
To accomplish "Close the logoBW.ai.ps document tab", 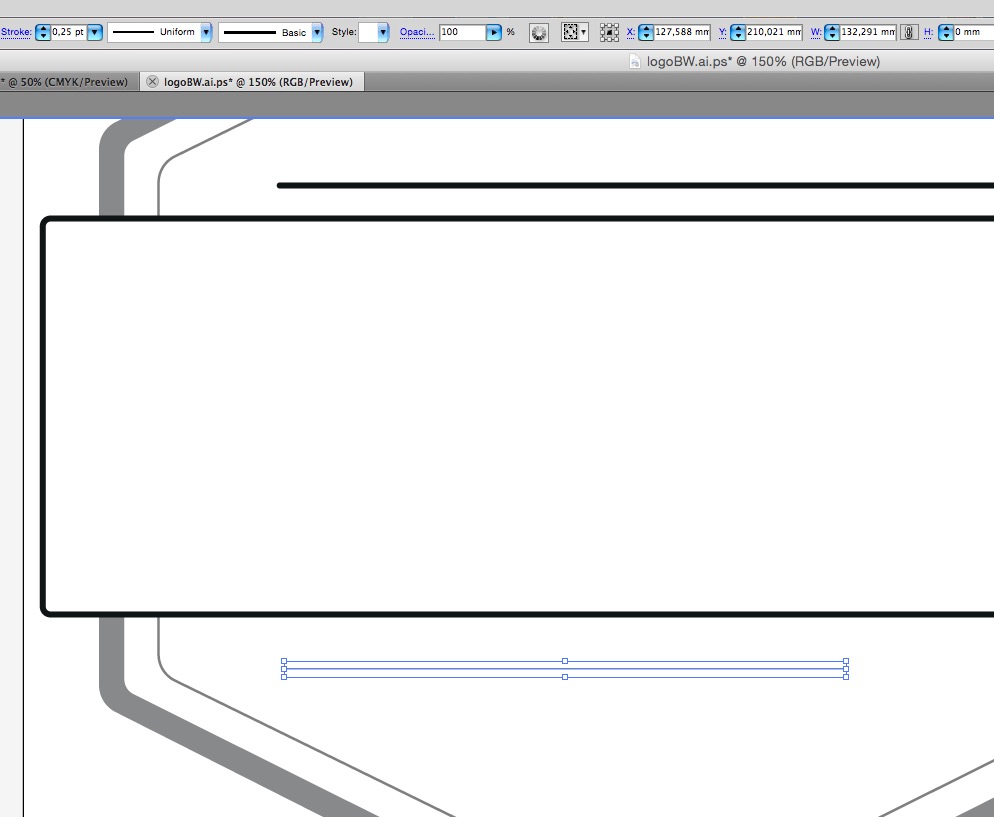I will tap(152, 82).
